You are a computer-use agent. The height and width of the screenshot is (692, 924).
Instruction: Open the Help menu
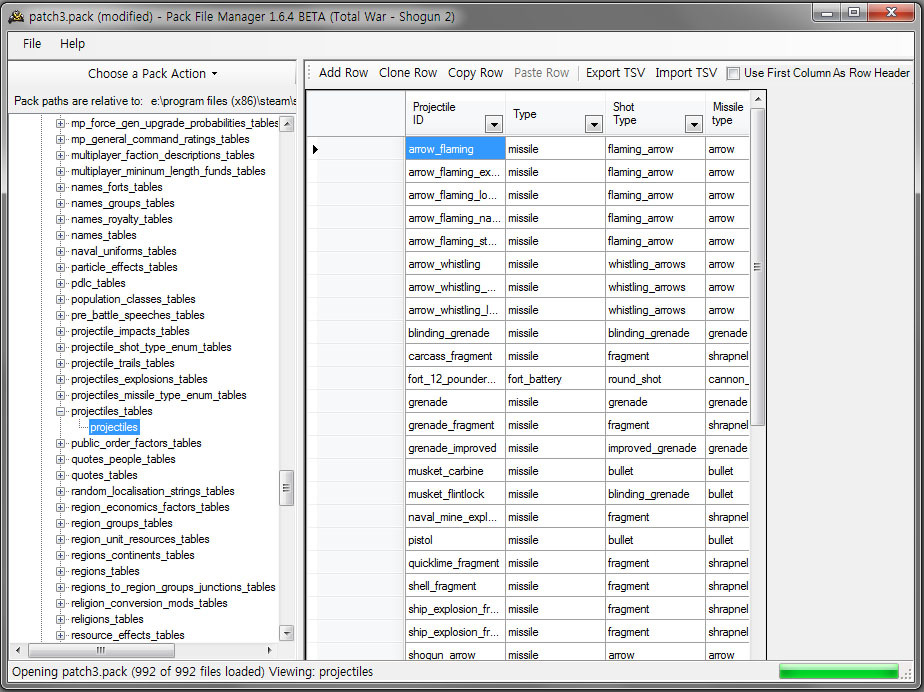pos(72,44)
